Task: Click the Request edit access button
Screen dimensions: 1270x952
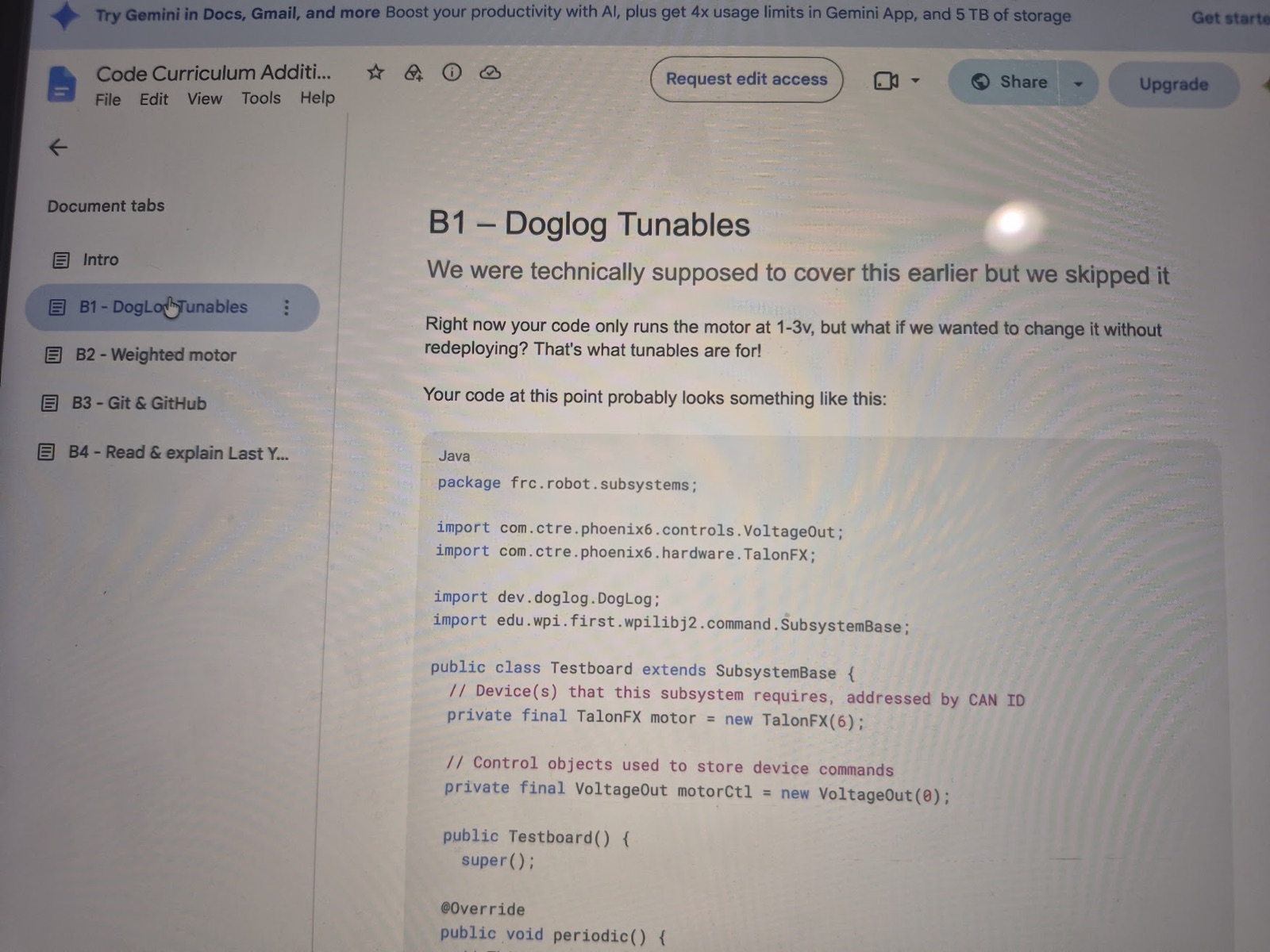Action: click(x=746, y=79)
